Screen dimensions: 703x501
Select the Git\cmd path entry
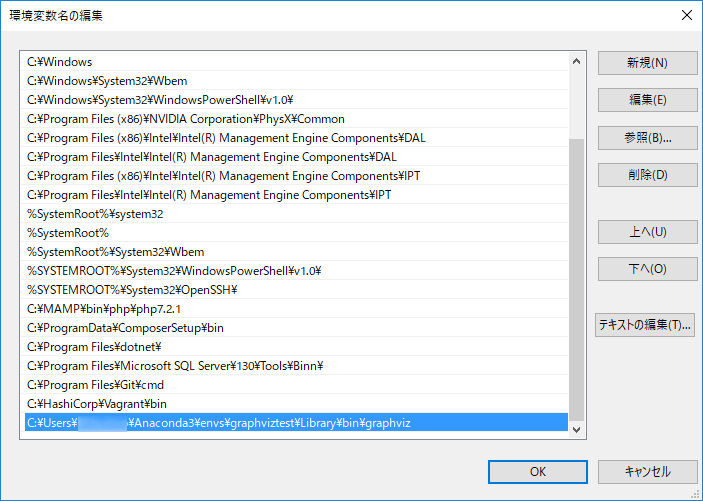pos(95,385)
